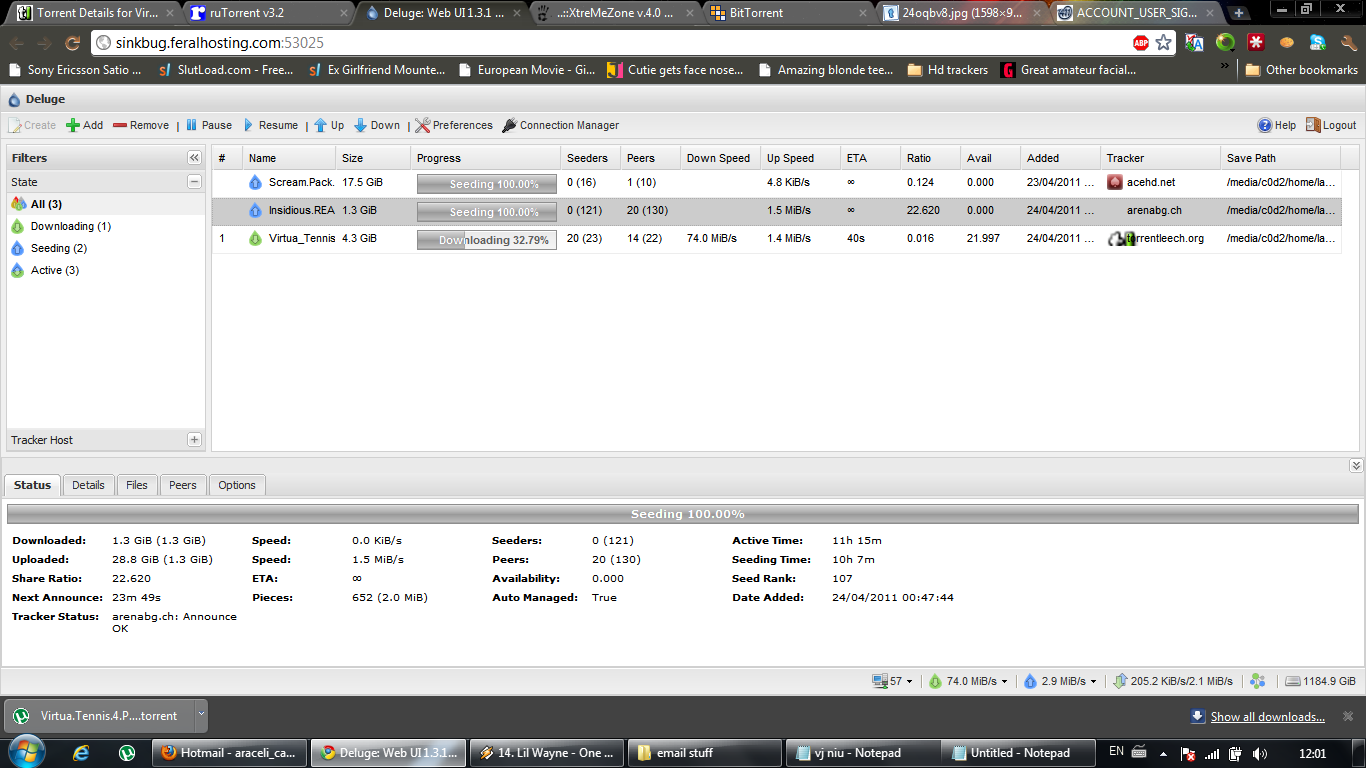Open Deluge Preferences
Screen dimensions: 1366x768
click(454, 125)
